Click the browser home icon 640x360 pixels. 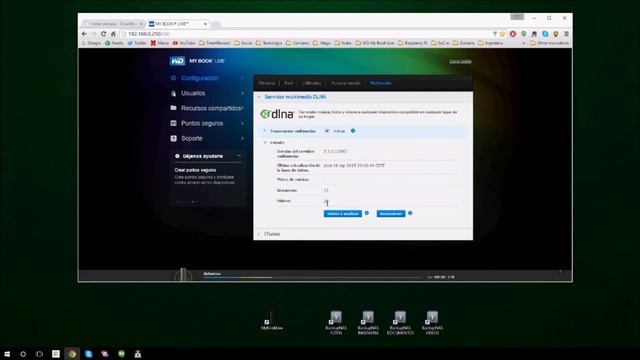click(x=113, y=34)
